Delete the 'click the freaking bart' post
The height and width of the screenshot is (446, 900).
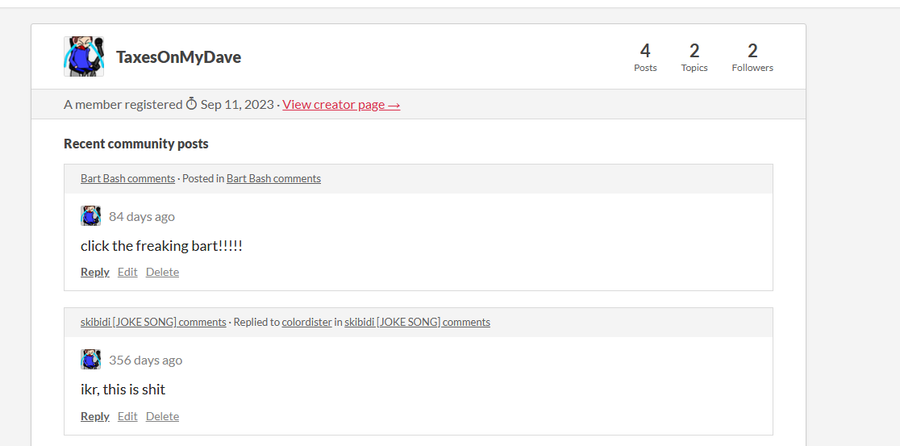(x=162, y=272)
